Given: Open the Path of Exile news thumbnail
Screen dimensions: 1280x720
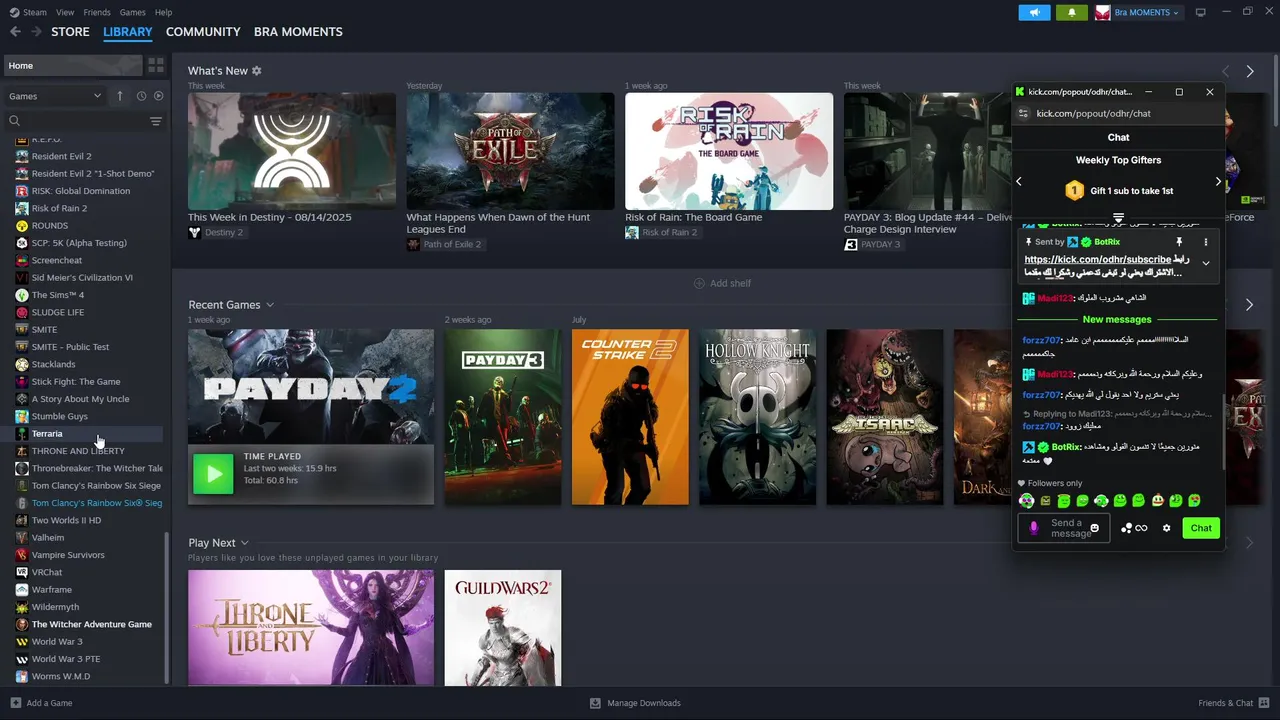Looking at the screenshot, I should pos(510,151).
